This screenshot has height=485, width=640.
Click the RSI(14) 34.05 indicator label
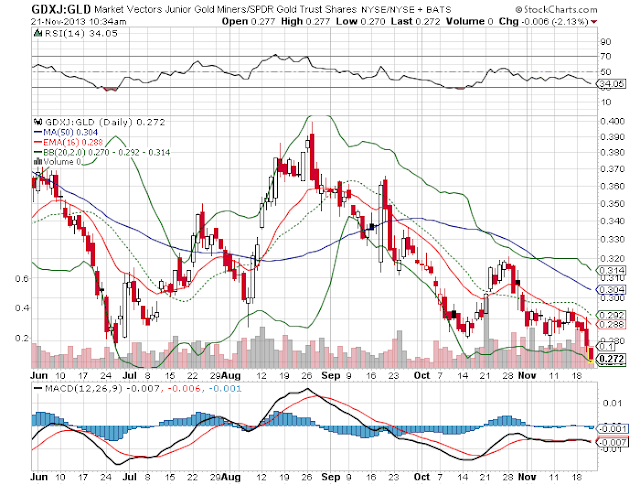pyautogui.click(x=81, y=33)
